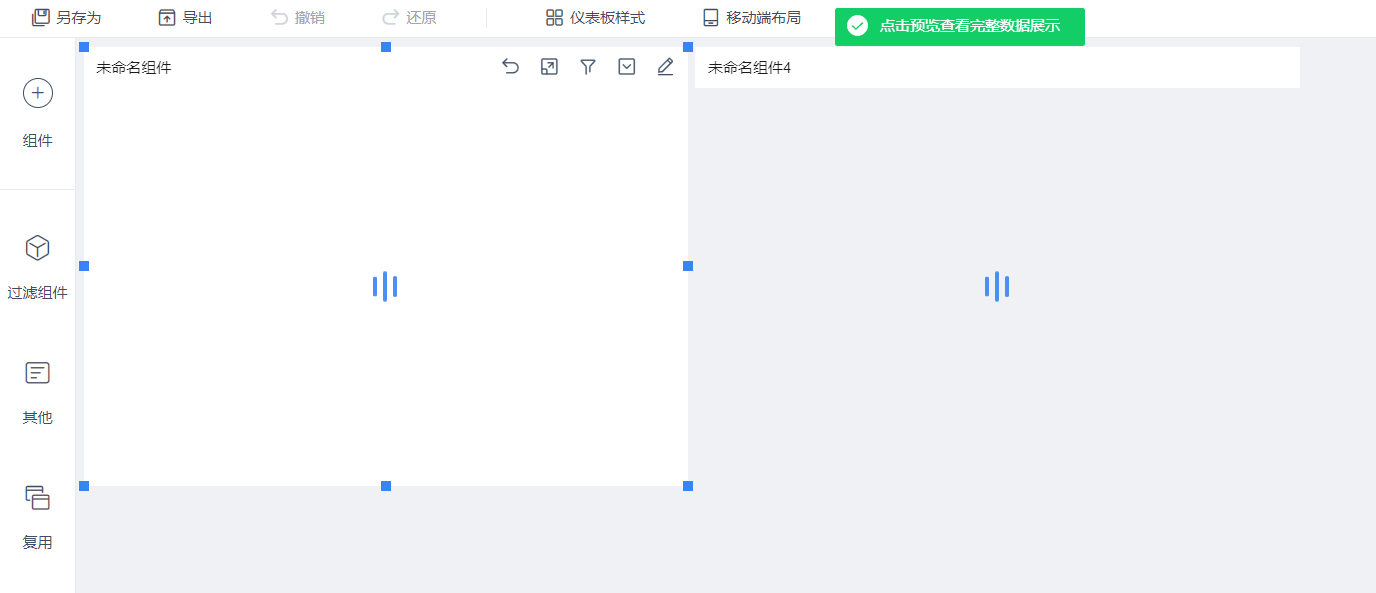Click the top-left blue resize handle
The image size is (1376, 593).
point(84,47)
